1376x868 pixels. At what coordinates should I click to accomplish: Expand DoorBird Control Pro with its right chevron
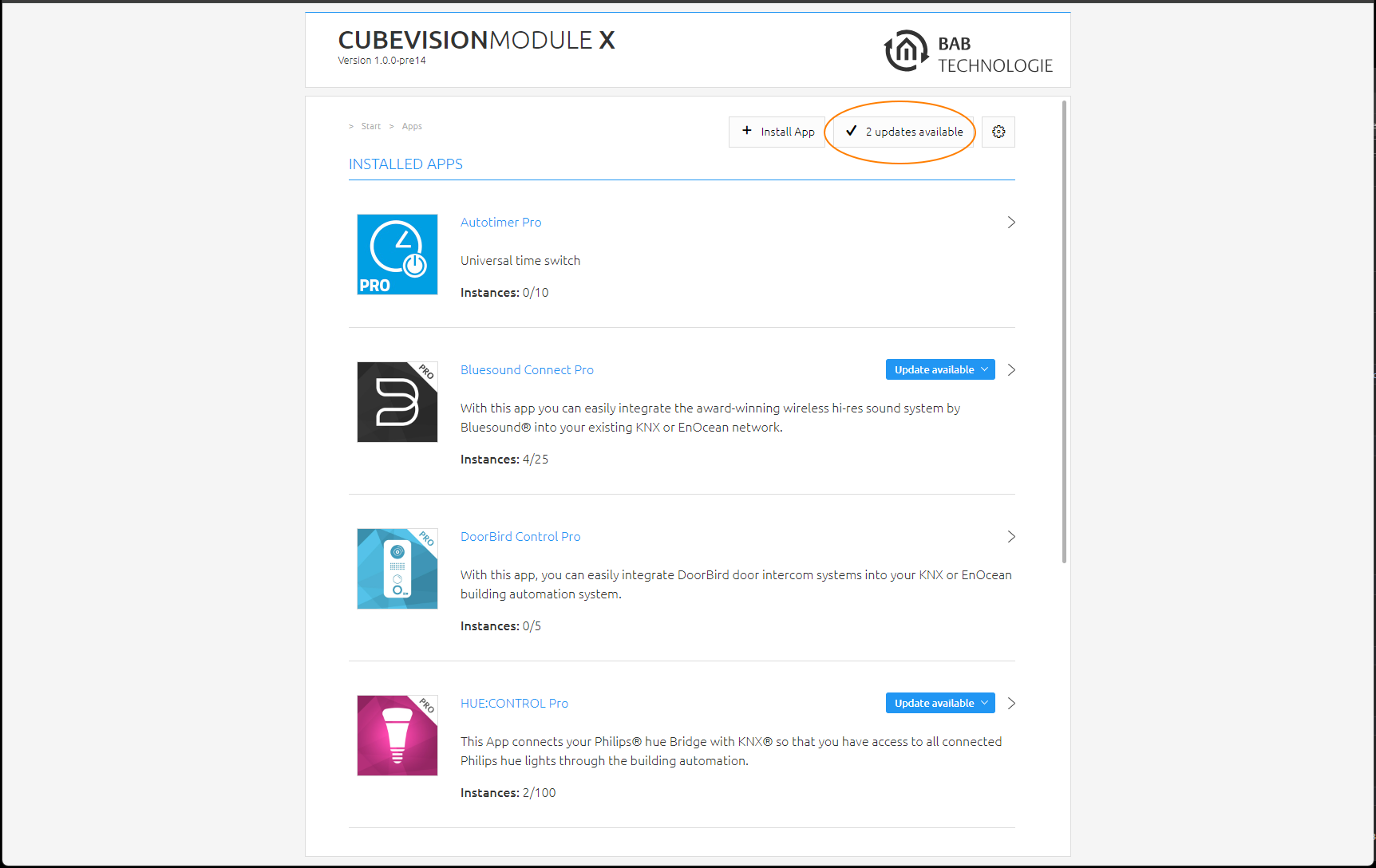(1011, 537)
